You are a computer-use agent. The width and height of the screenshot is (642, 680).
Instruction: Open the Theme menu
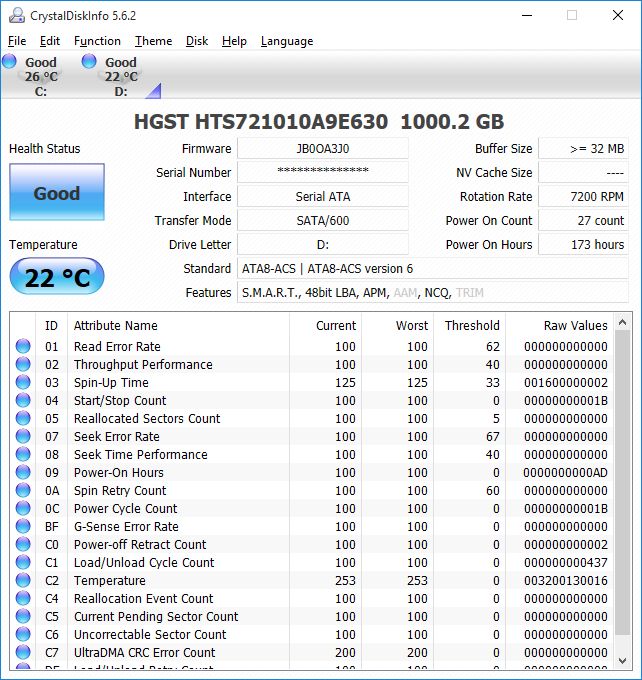(154, 41)
